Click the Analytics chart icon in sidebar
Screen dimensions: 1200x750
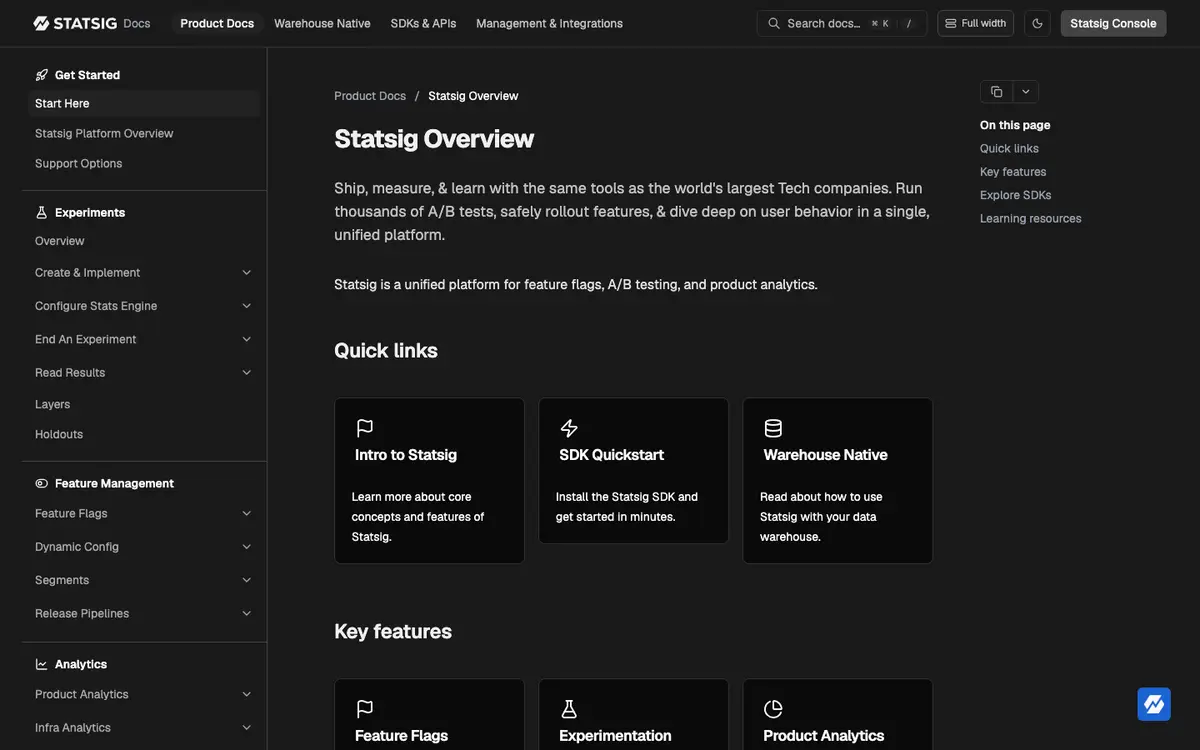42,664
